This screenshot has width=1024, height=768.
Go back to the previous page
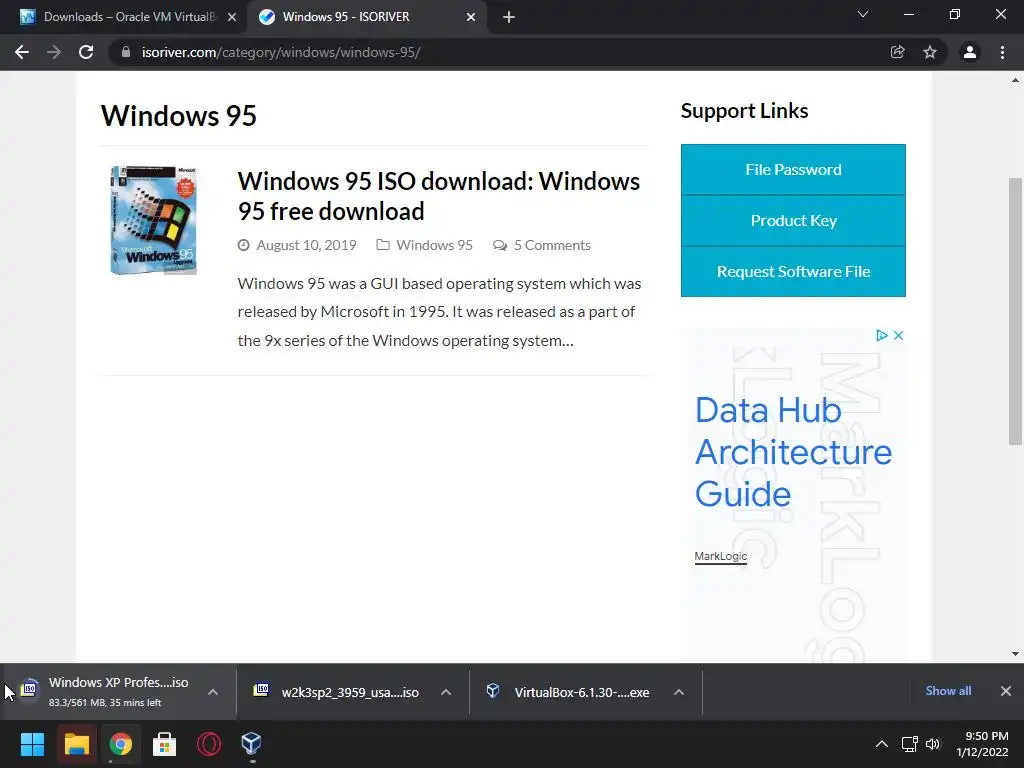(x=22, y=52)
